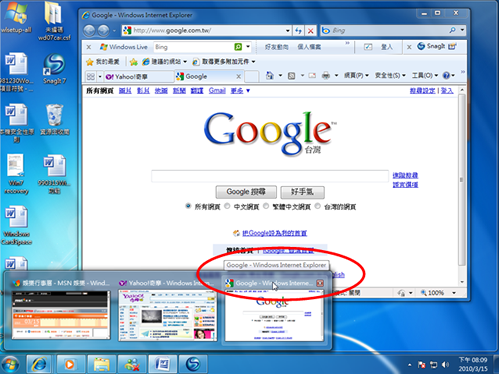The width and height of the screenshot is (499, 374).
Task: Click Windows Live Messenger taskbar icon
Action: coord(132,364)
